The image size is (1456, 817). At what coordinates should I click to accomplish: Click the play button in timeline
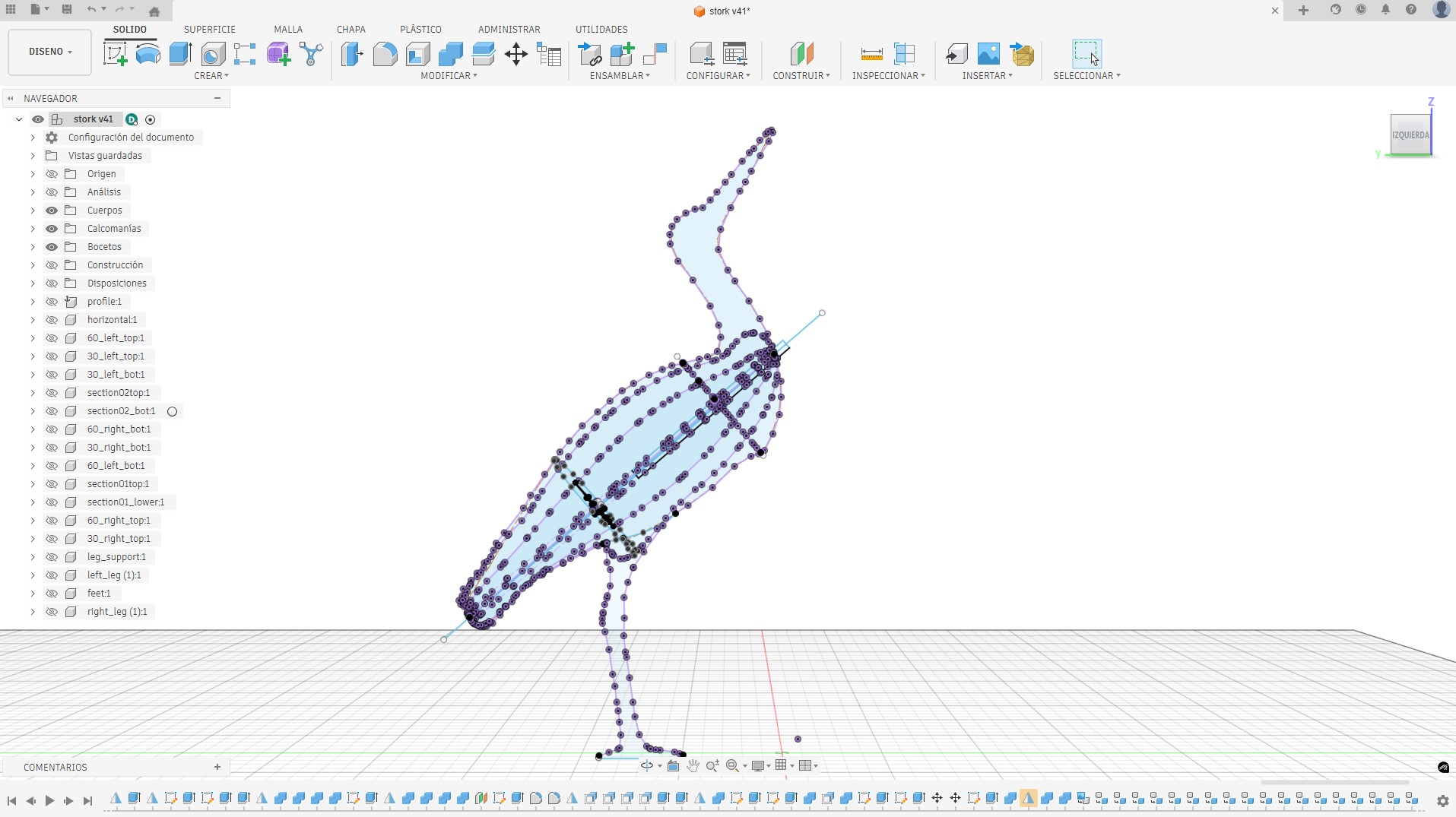(x=49, y=800)
